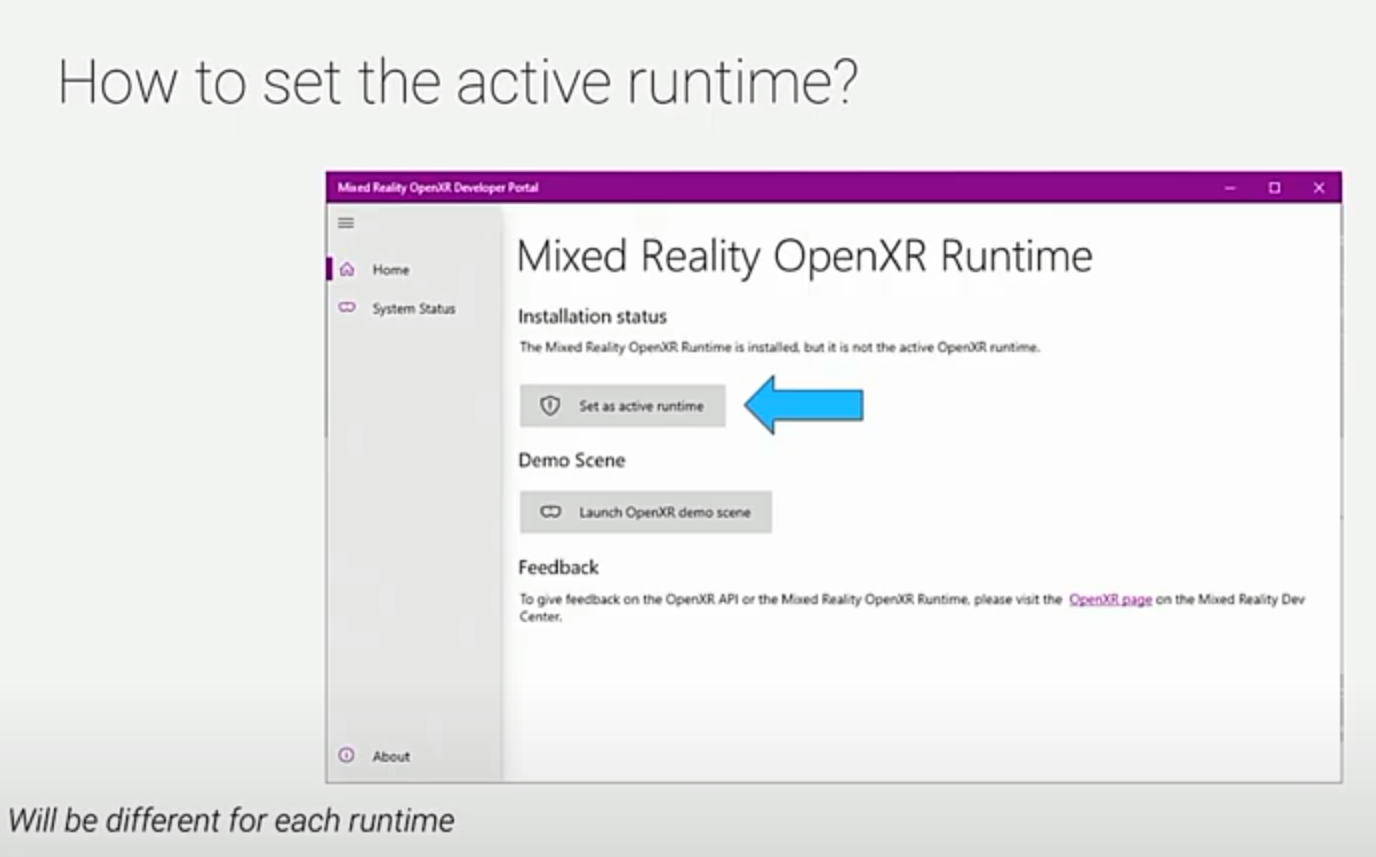Click shield icon on Set as active runtime
The width and height of the screenshot is (1376, 857).
tap(549, 406)
